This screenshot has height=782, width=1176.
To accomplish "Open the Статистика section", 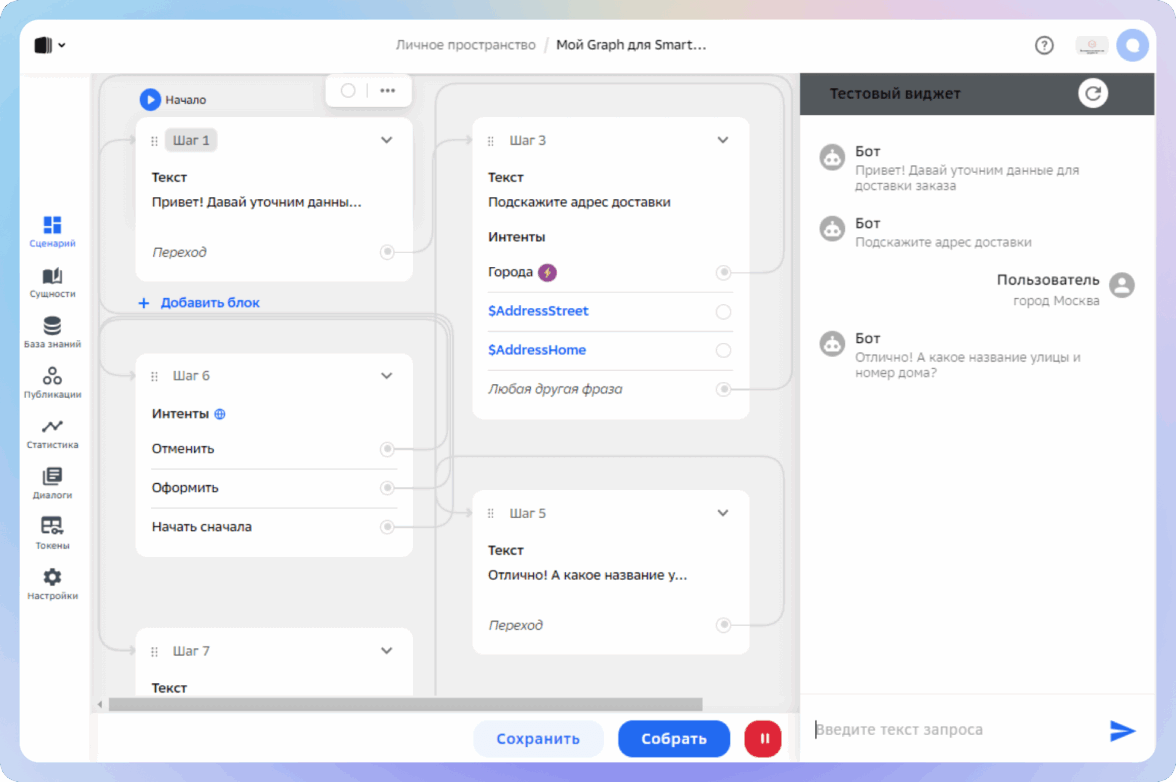I will tap(52, 433).
